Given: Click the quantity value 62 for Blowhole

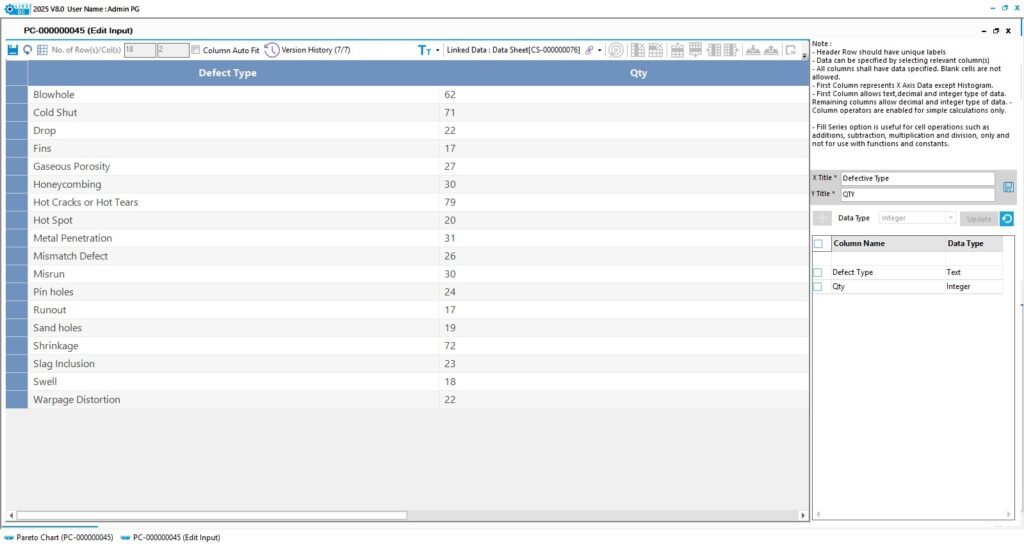Looking at the screenshot, I should point(450,95).
